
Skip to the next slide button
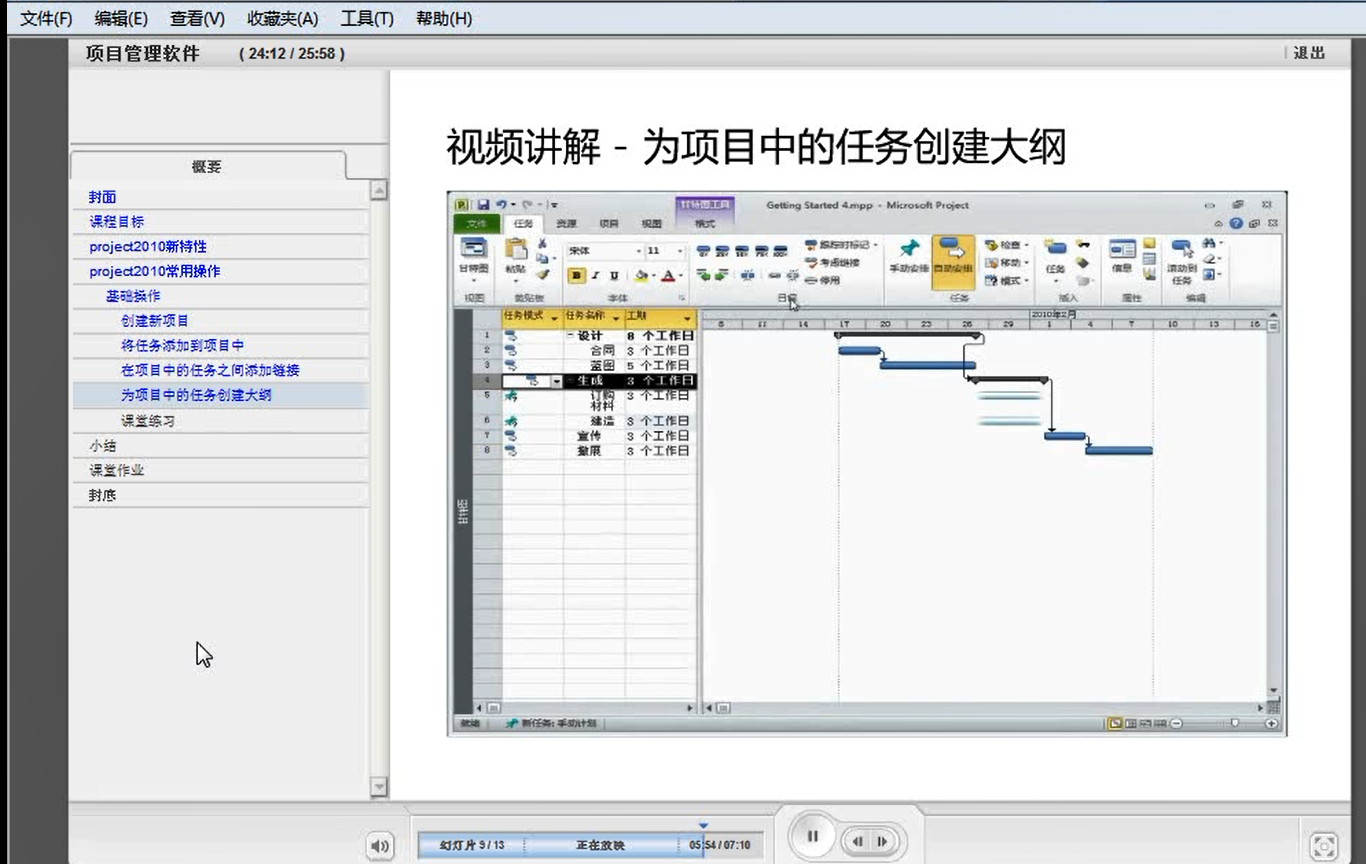tap(882, 842)
